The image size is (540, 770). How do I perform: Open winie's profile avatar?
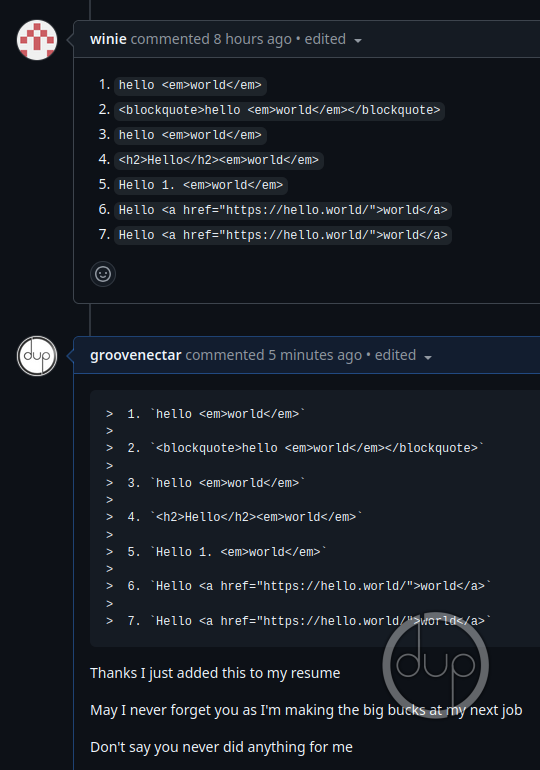click(37, 40)
